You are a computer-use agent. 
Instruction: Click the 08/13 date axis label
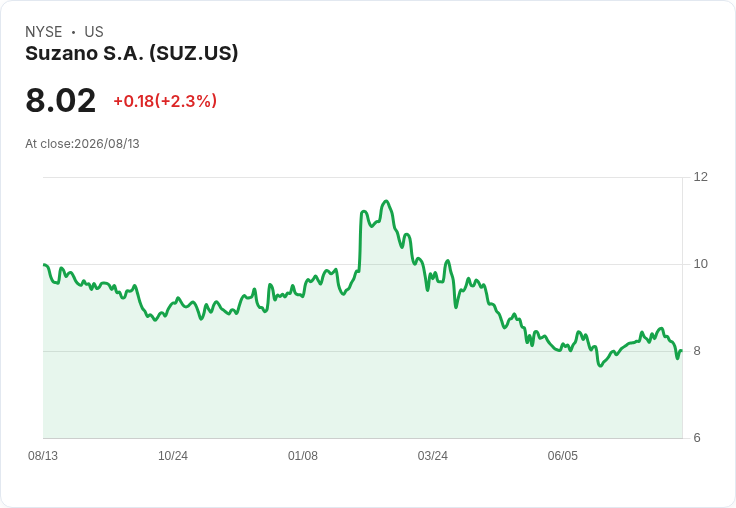point(43,455)
